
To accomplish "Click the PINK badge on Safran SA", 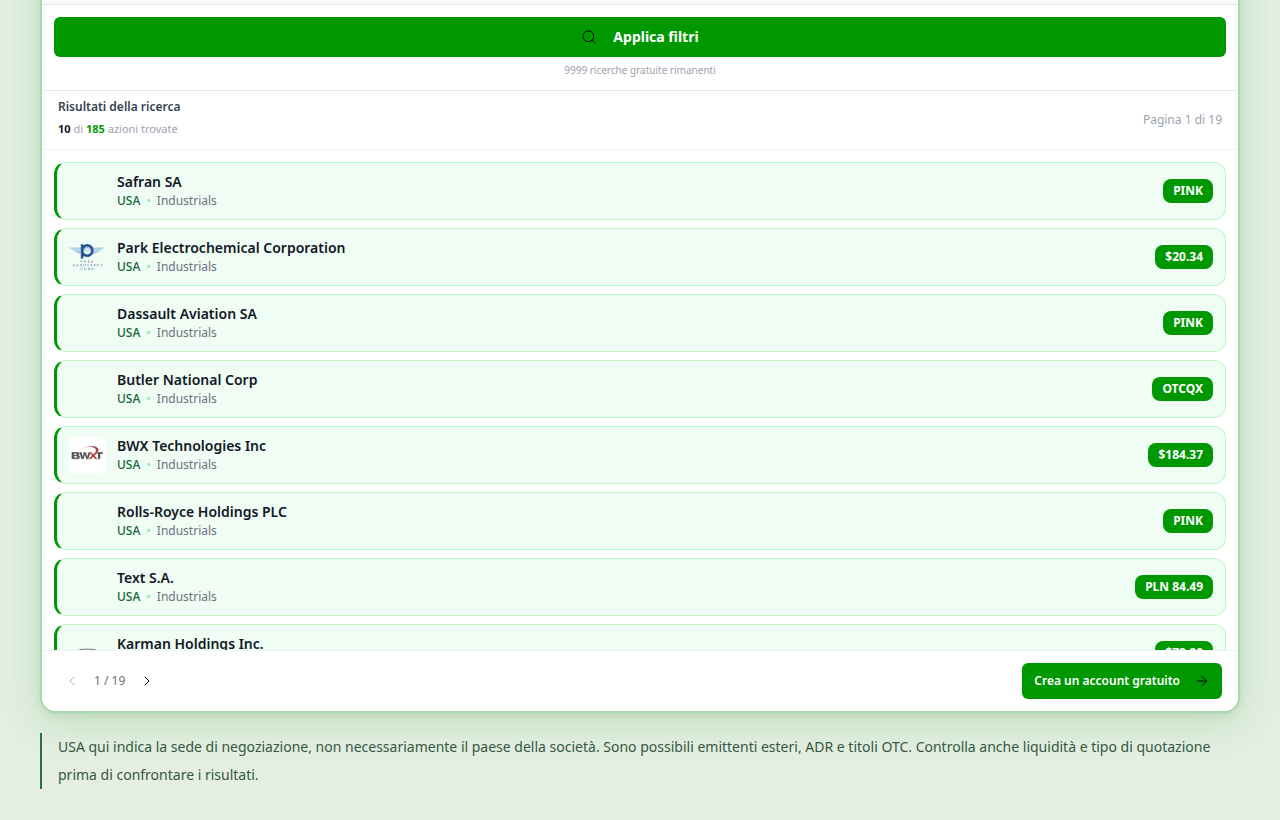I will click(1188, 191).
